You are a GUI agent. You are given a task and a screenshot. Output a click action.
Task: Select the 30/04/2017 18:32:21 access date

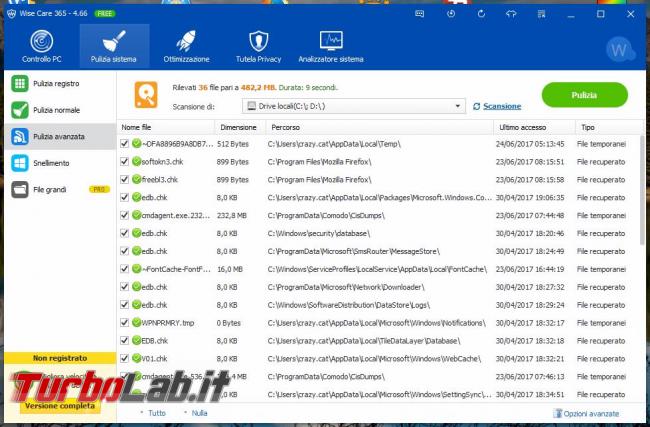pos(530,359)
